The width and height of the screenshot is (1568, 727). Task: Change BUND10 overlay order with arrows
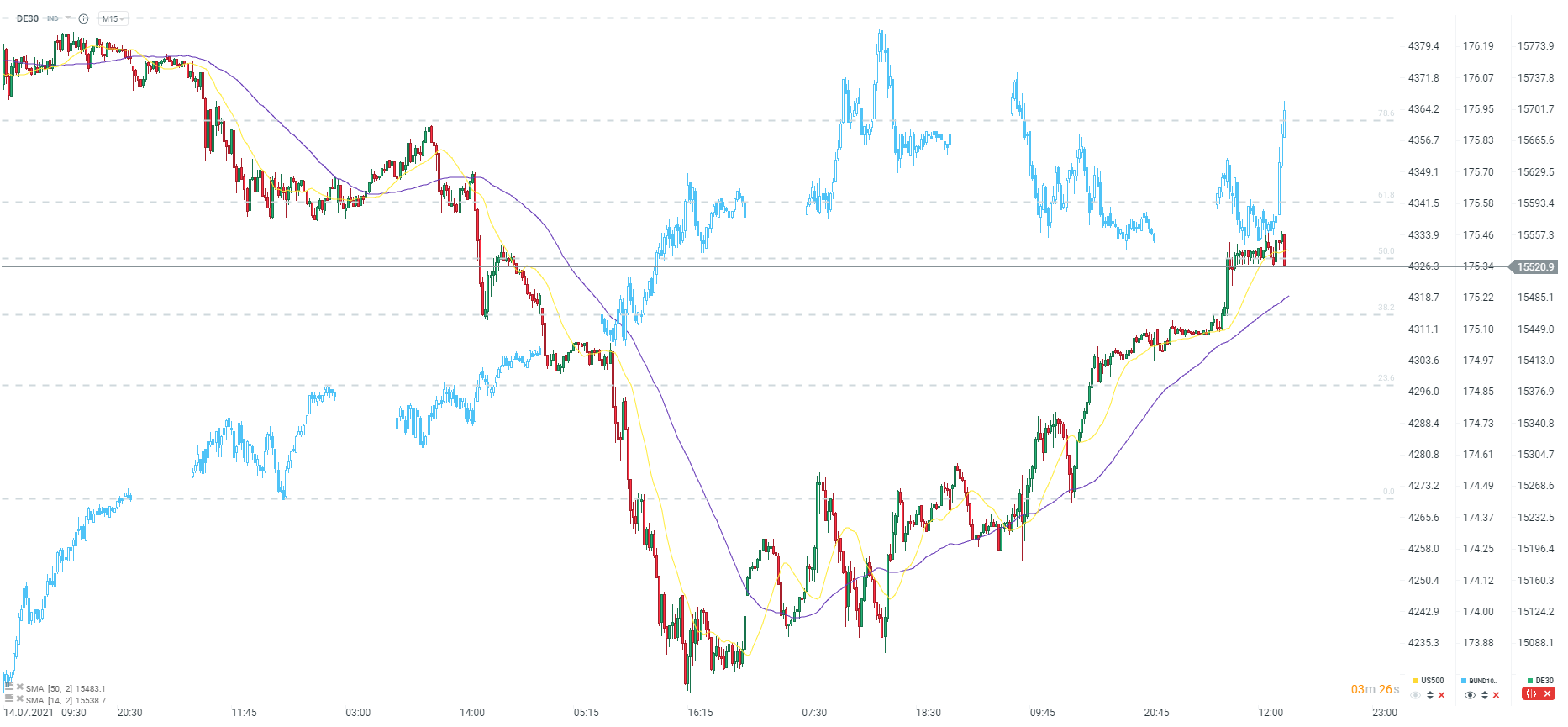[1485, 695]
